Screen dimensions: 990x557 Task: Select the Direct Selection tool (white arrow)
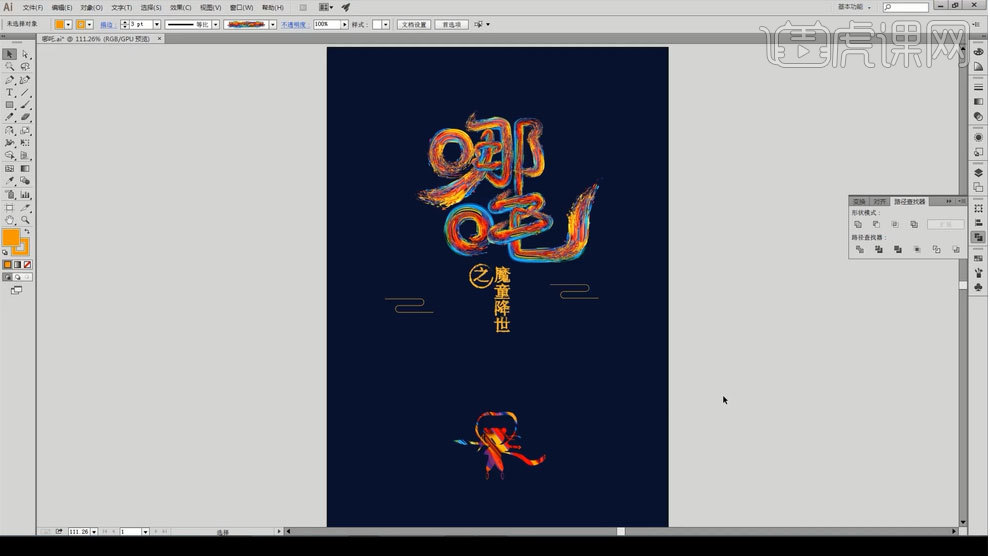pos(25,54)
